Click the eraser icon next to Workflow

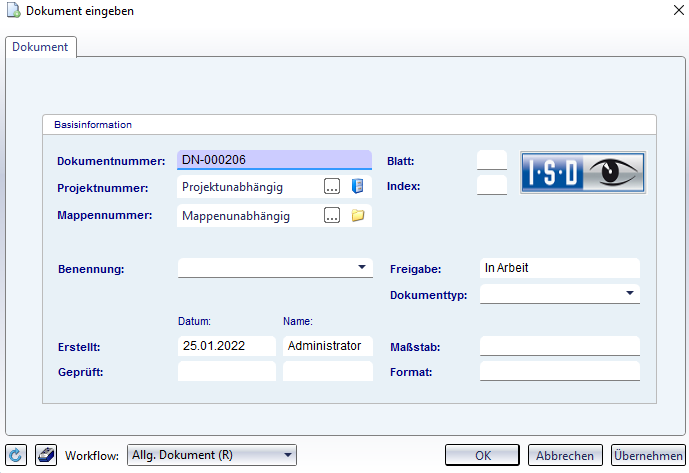point(46,455)
